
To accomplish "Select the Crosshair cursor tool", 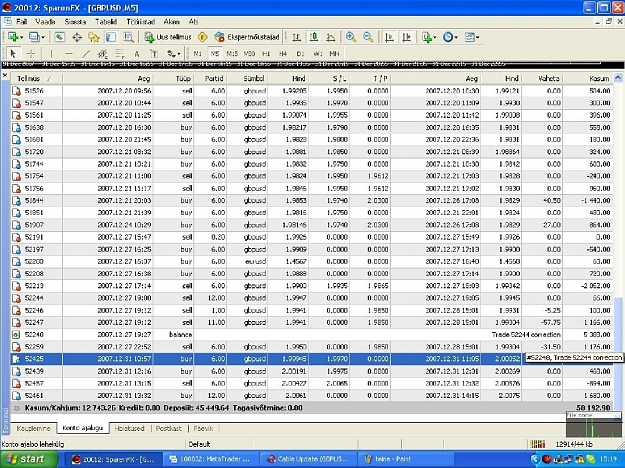I will tap(31, 53).
